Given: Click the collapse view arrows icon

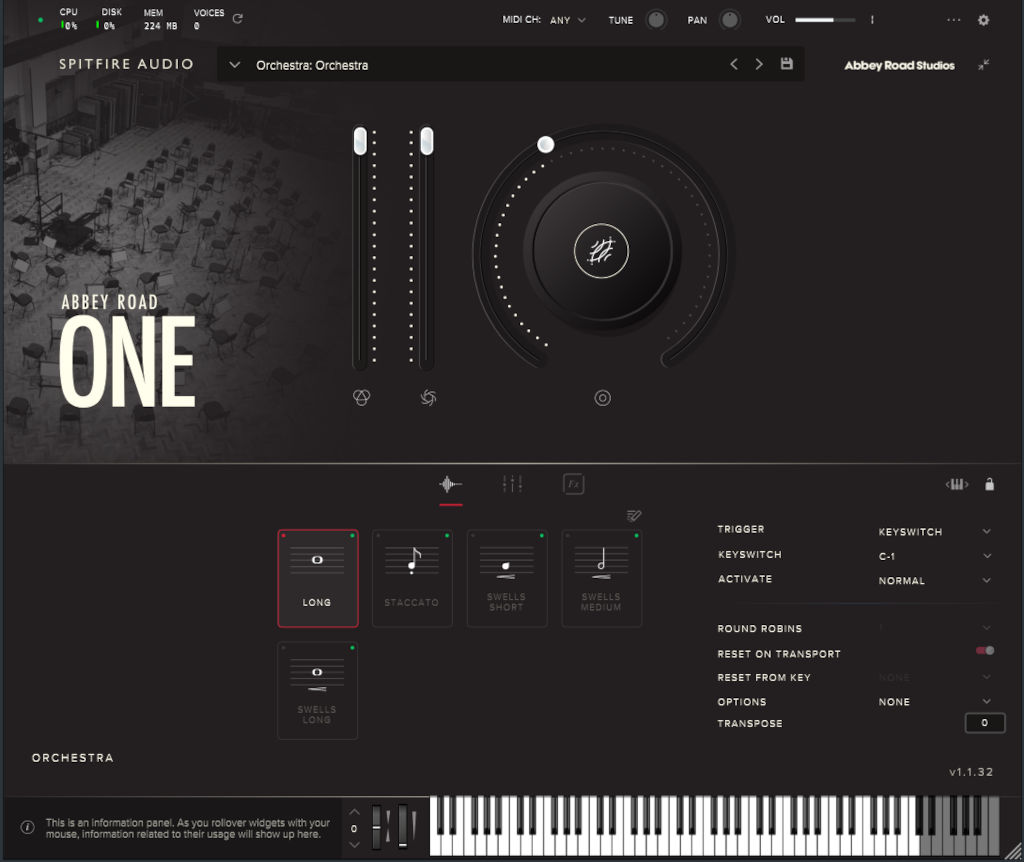Looking at the screenshot, I should (x=984, y=65).
